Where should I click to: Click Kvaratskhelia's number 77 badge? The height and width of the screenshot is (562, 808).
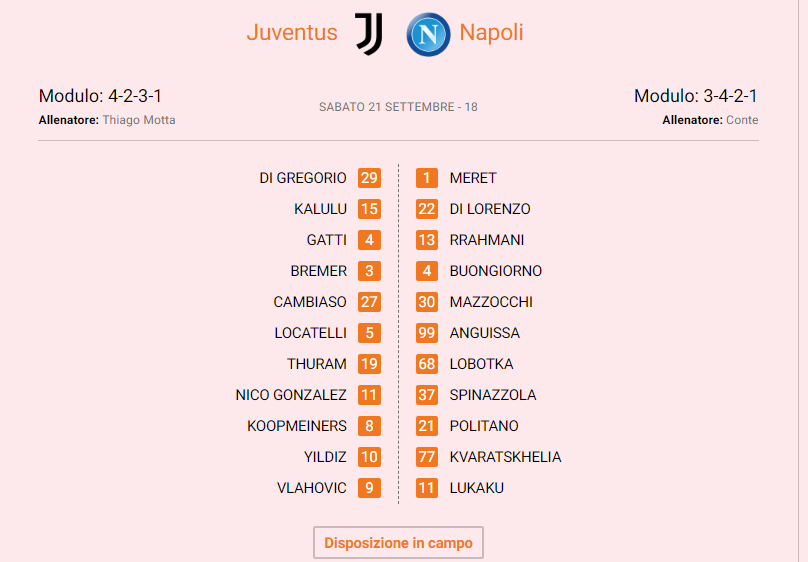pyautogui.click(x=427, y=457)
